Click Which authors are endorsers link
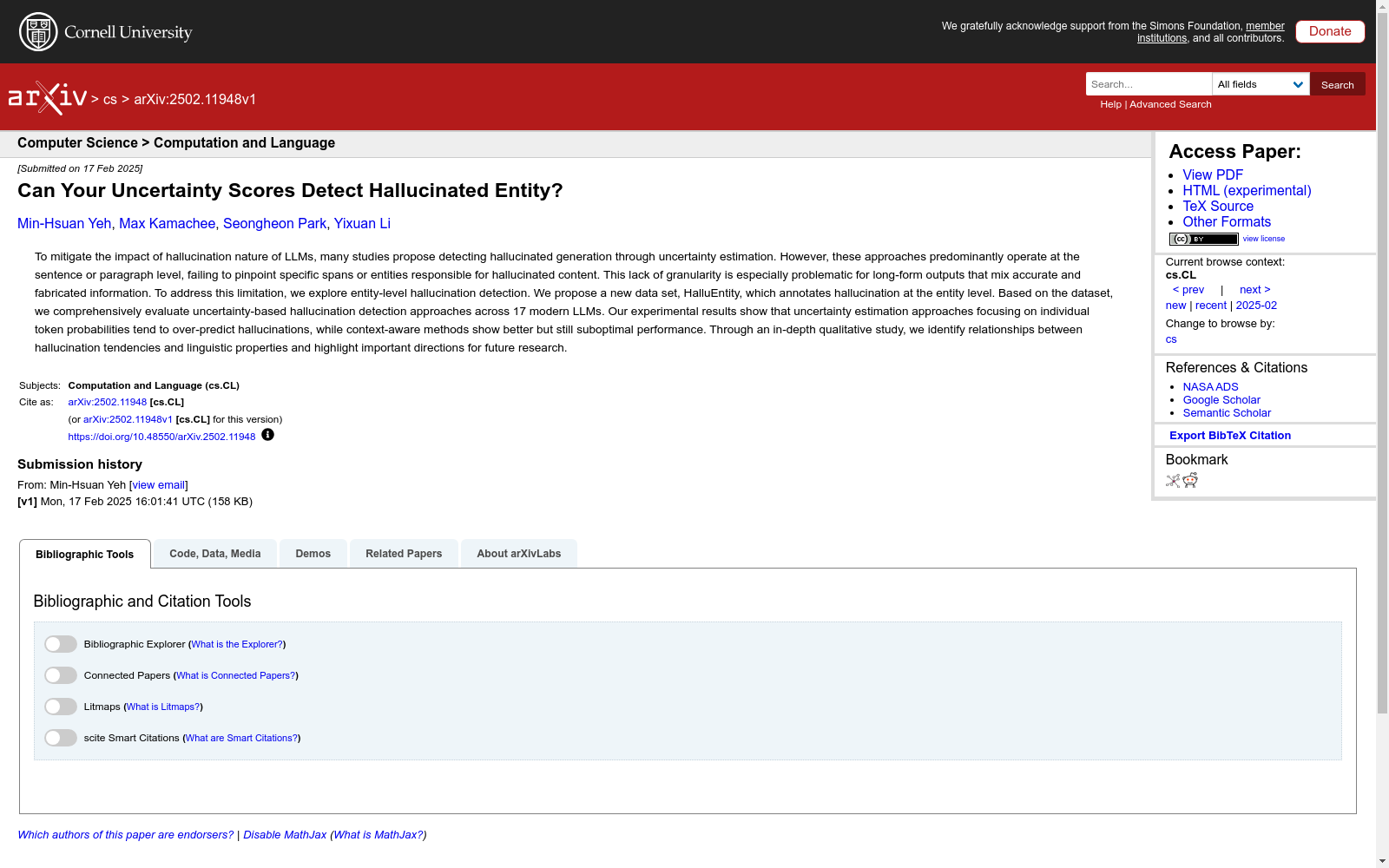 (x=126, y=835)
